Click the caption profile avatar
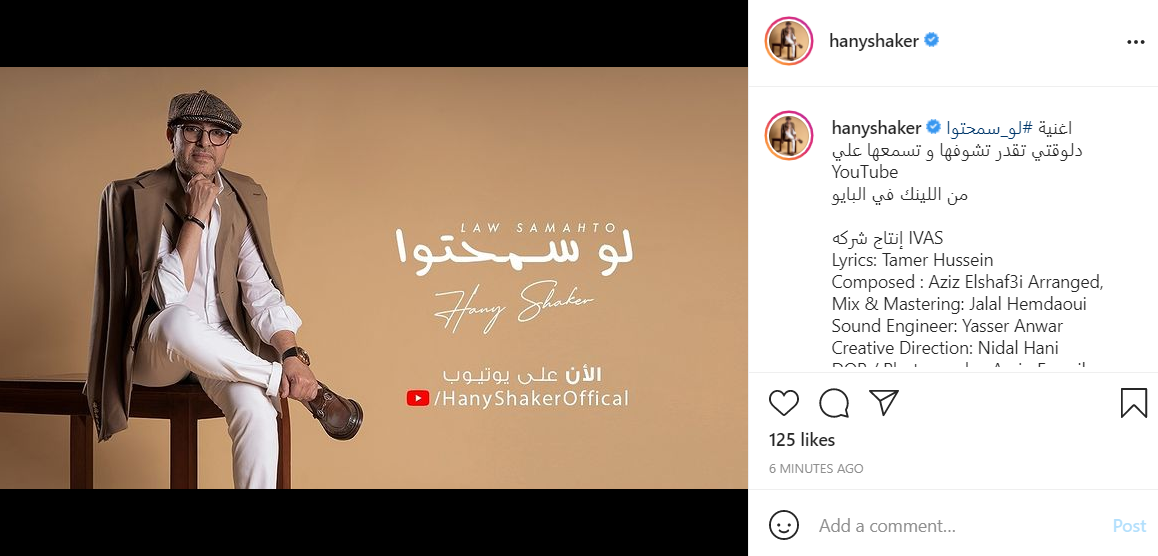 point(789,136)
